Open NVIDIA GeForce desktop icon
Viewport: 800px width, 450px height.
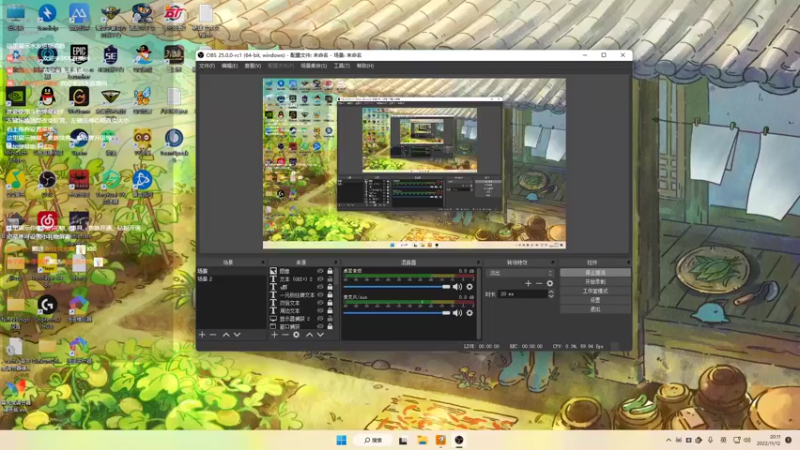pyautogui.click(x=16, y=96)
